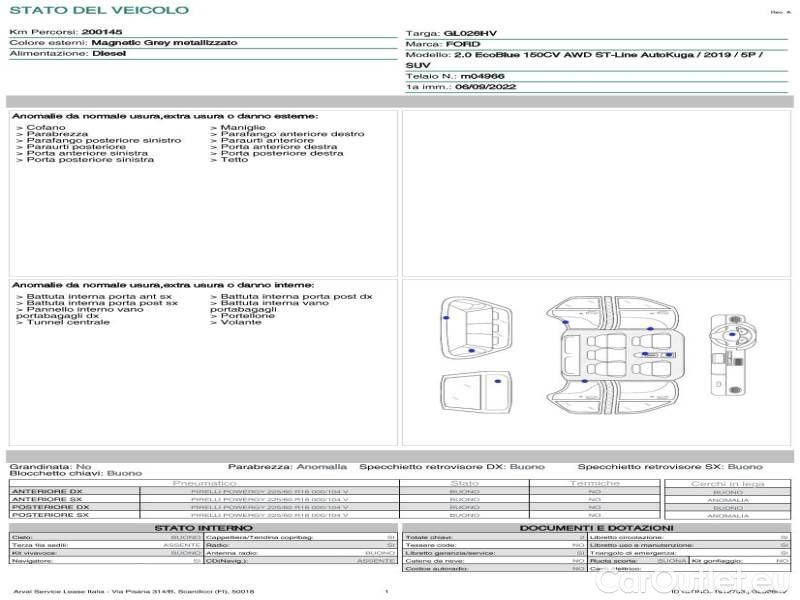Image resolution: width=800 pixels, height=600 pixels.
Task: Select the "Porta posteriore sinistra" entry
Action: pos(90,160)
